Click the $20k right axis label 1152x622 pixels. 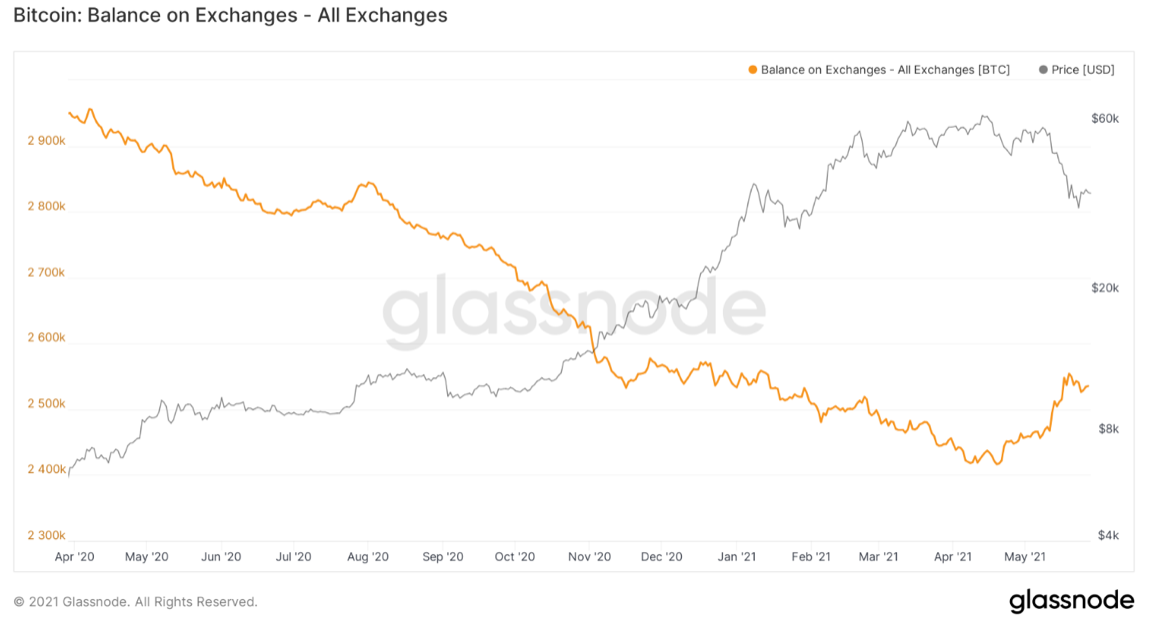[1105, 288]
